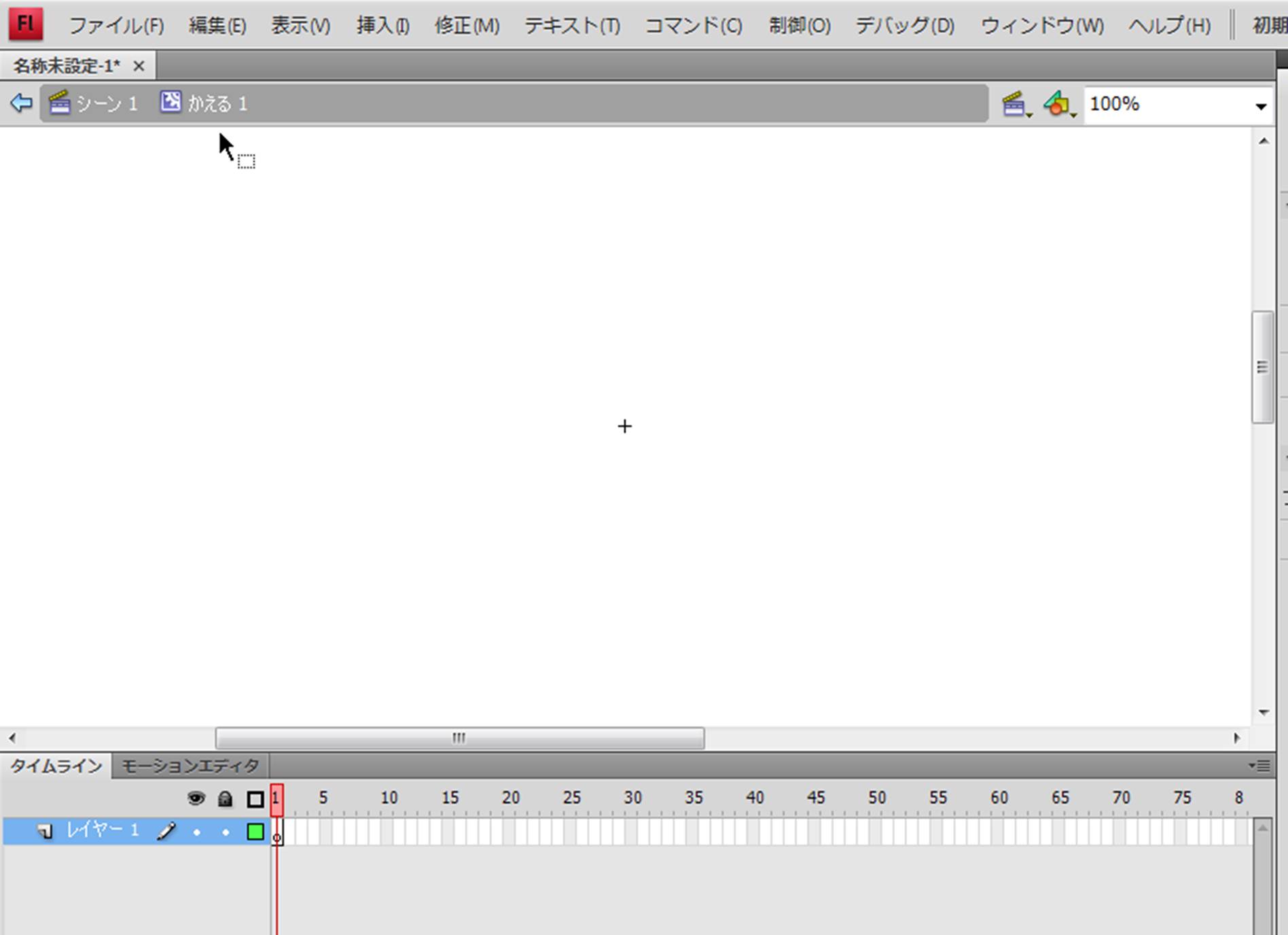This screenshot has width=1288, height=935.
Task: Close the 名称未設定-1 document tab
Action: [x=139, y=66]
